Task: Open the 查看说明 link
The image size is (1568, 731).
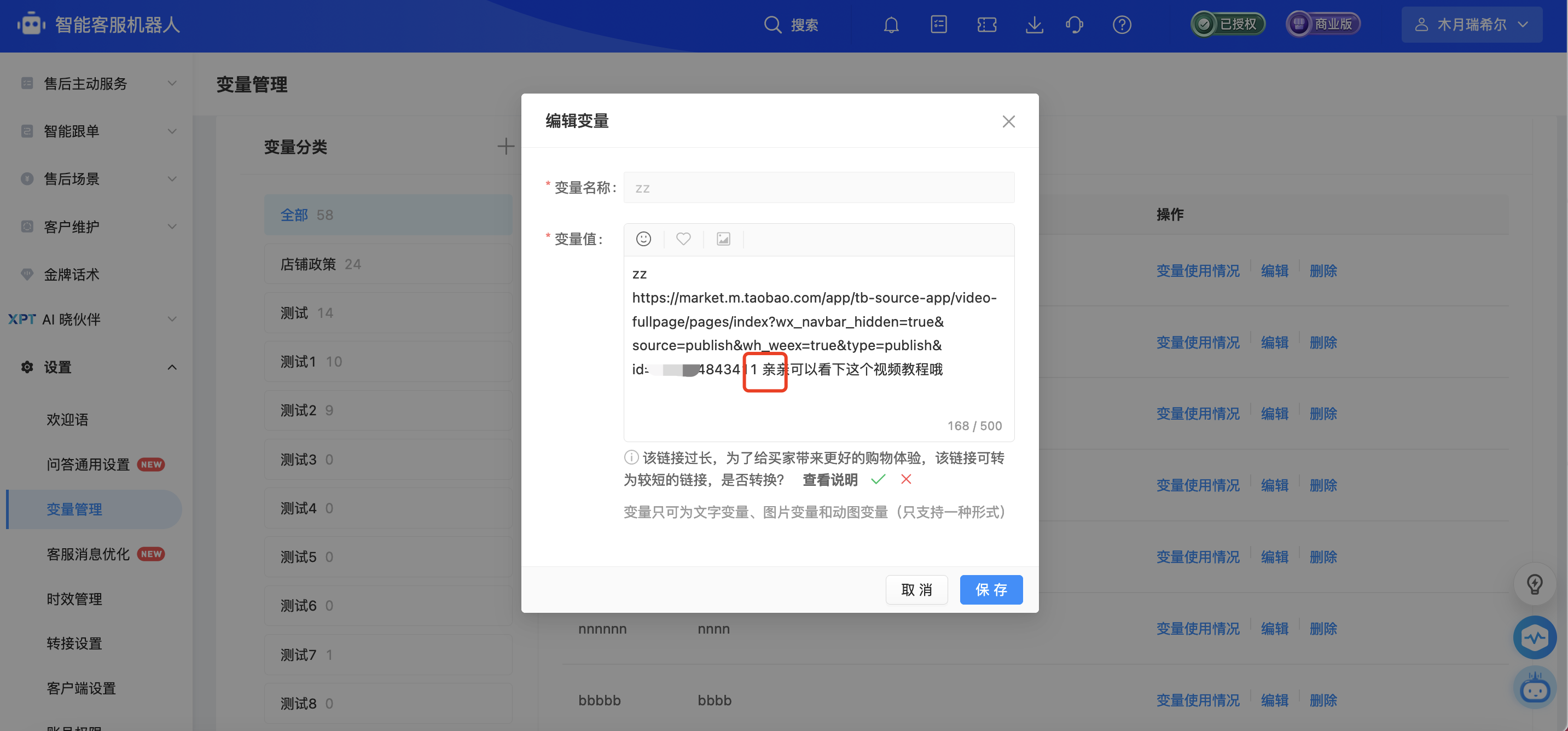Action: (x=829, y=480)
